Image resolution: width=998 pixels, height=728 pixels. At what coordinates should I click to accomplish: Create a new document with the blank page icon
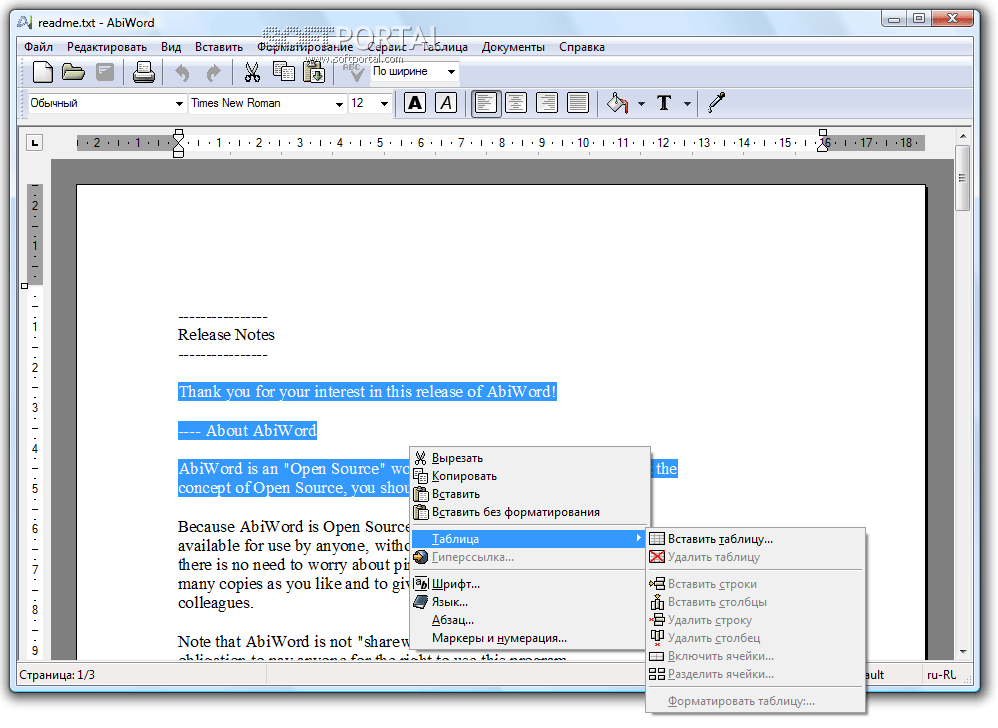tap(43, 72)
